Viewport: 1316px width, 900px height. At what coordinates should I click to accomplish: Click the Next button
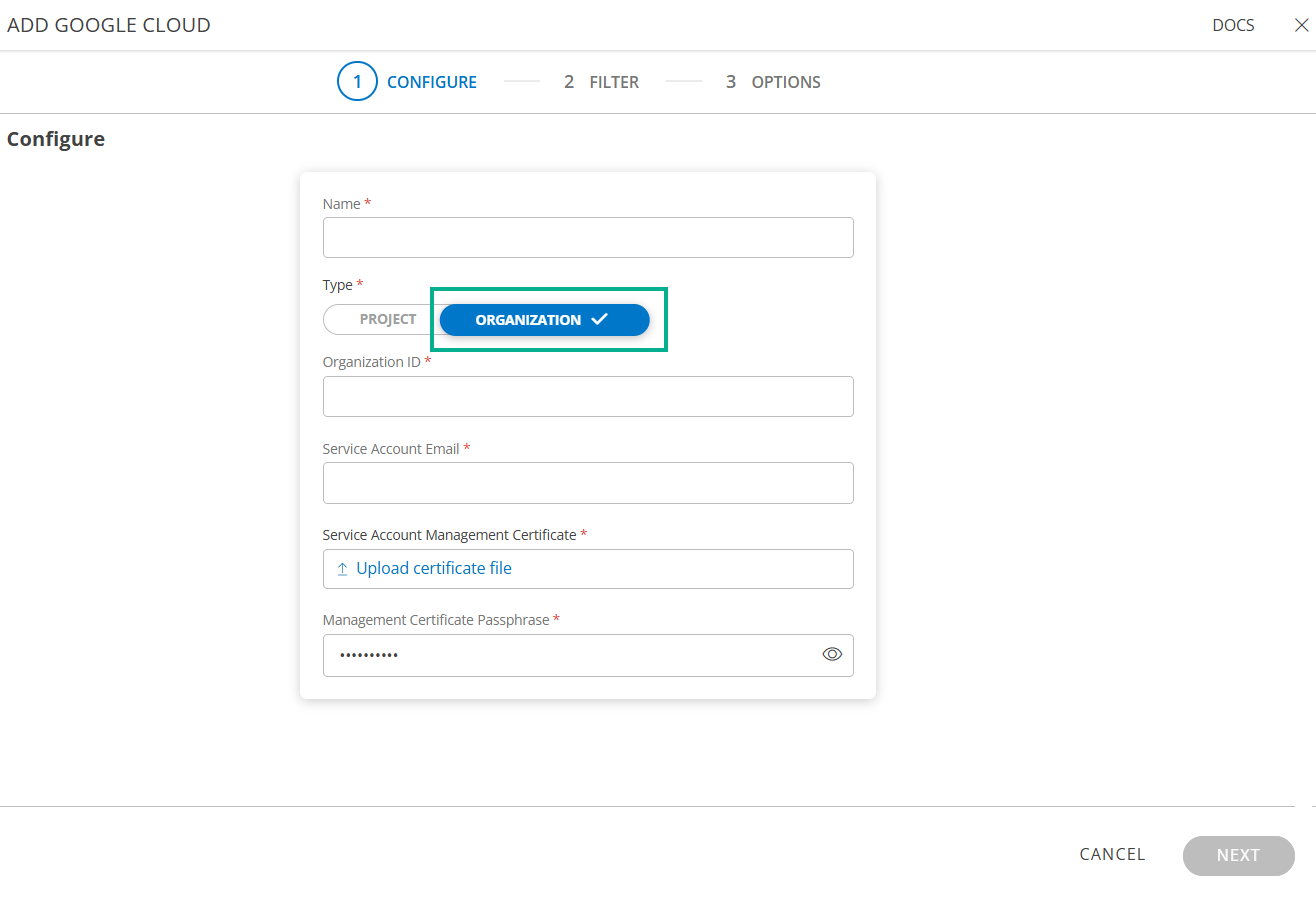(x=1238, y=855)
